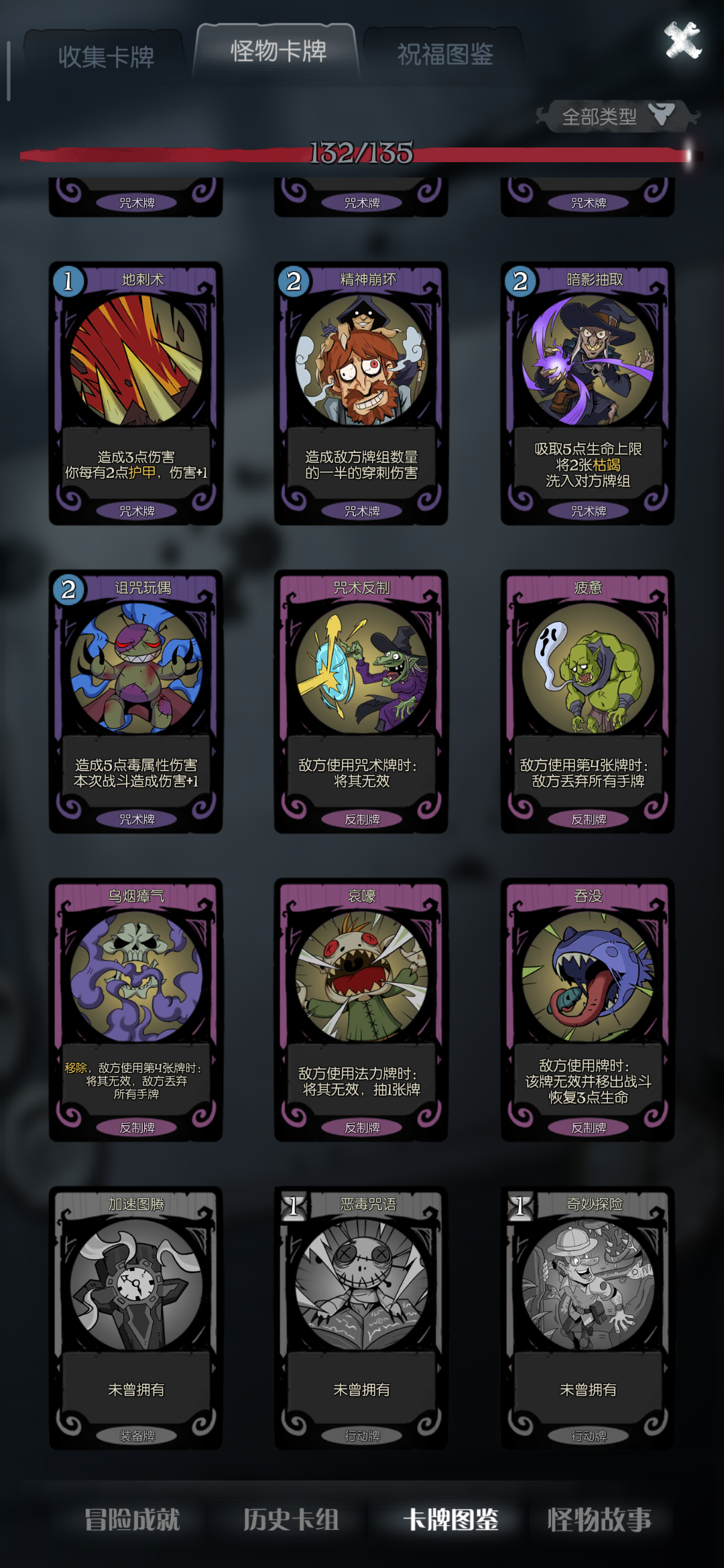Open the 地刺术 spell card
This screenshot has height=1568, width=724.
click(135, 393)
